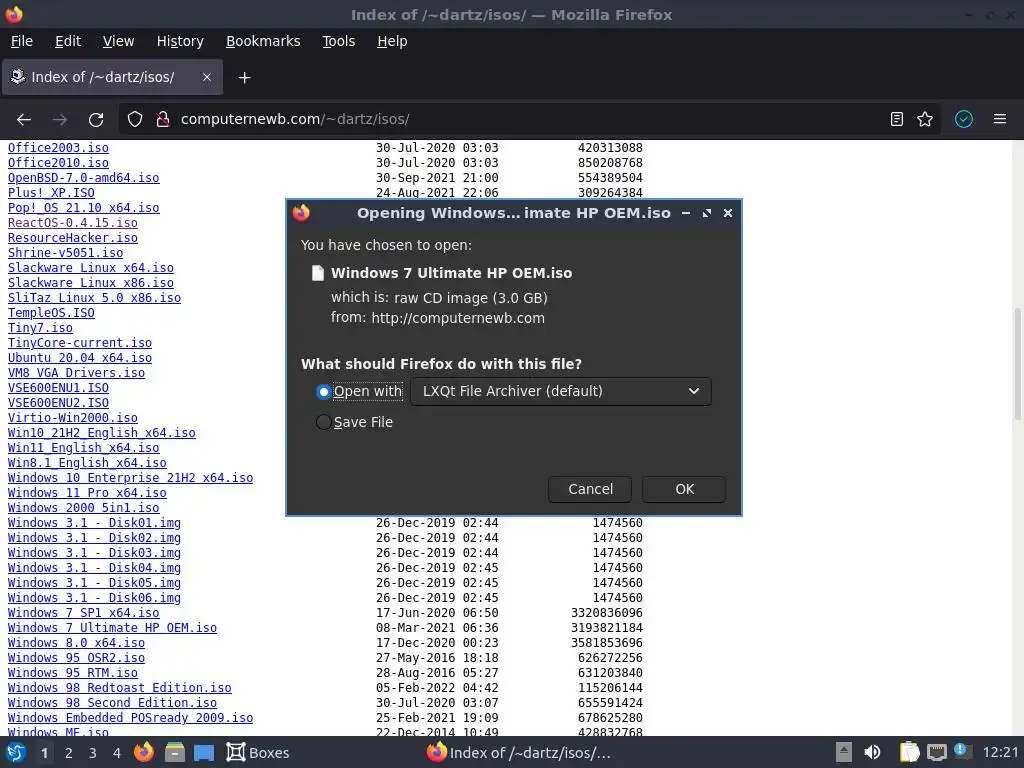This screenshot has height=768, width=1024.
Task: Open the Slackware Linux x64.iso link
Action: (x=91, y=268)
